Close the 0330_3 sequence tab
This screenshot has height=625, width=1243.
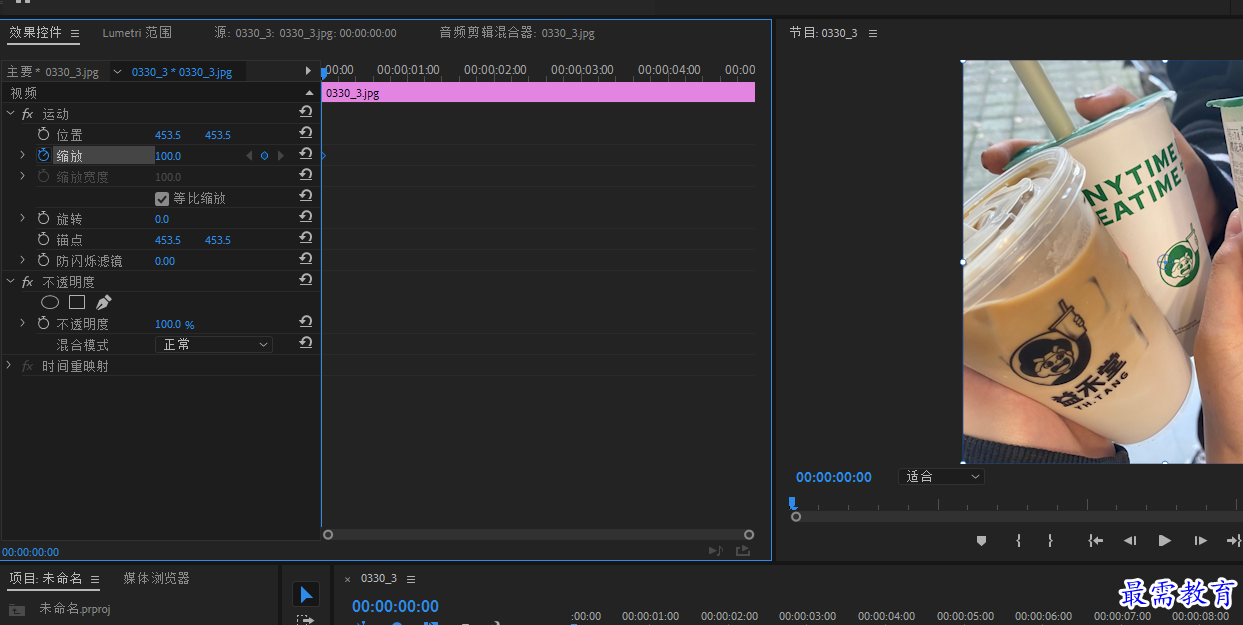tap(348, 579)
